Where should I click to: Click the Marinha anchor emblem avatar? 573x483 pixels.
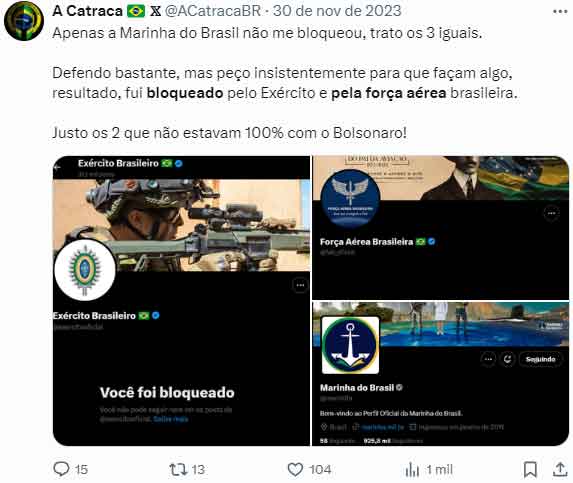[350, 345]
